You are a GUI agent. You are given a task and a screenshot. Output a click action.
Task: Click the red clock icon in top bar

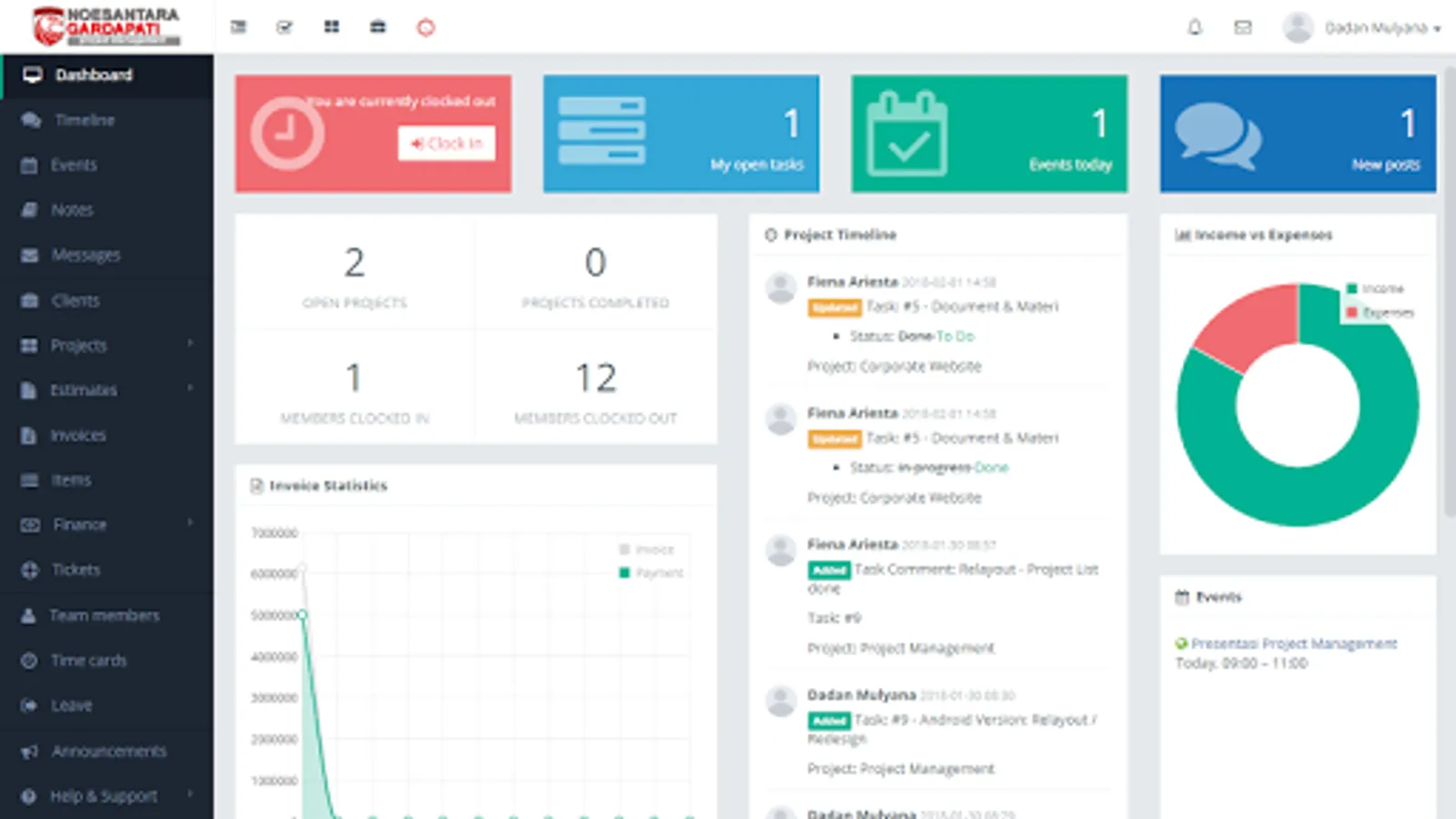click(x=426, y=27)
